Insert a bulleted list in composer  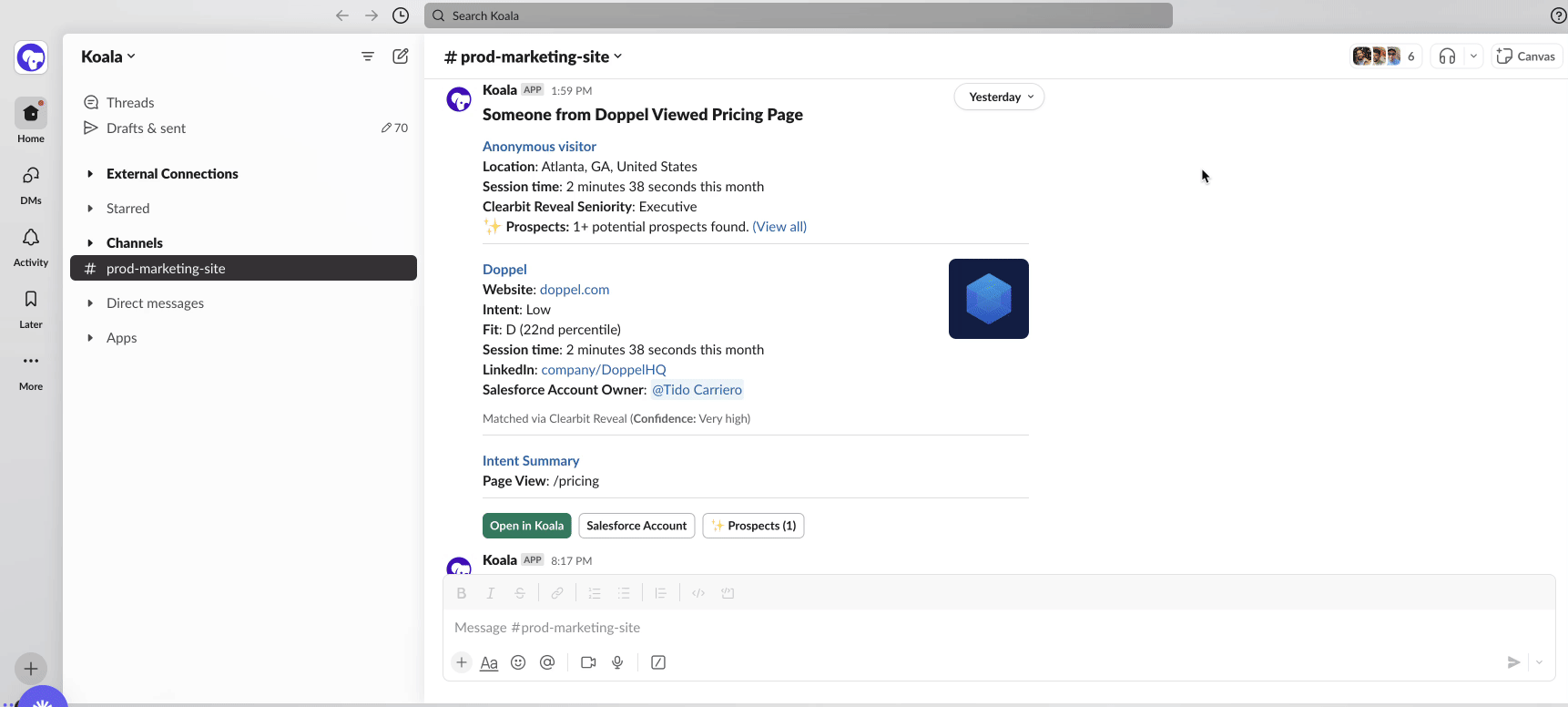624,593
